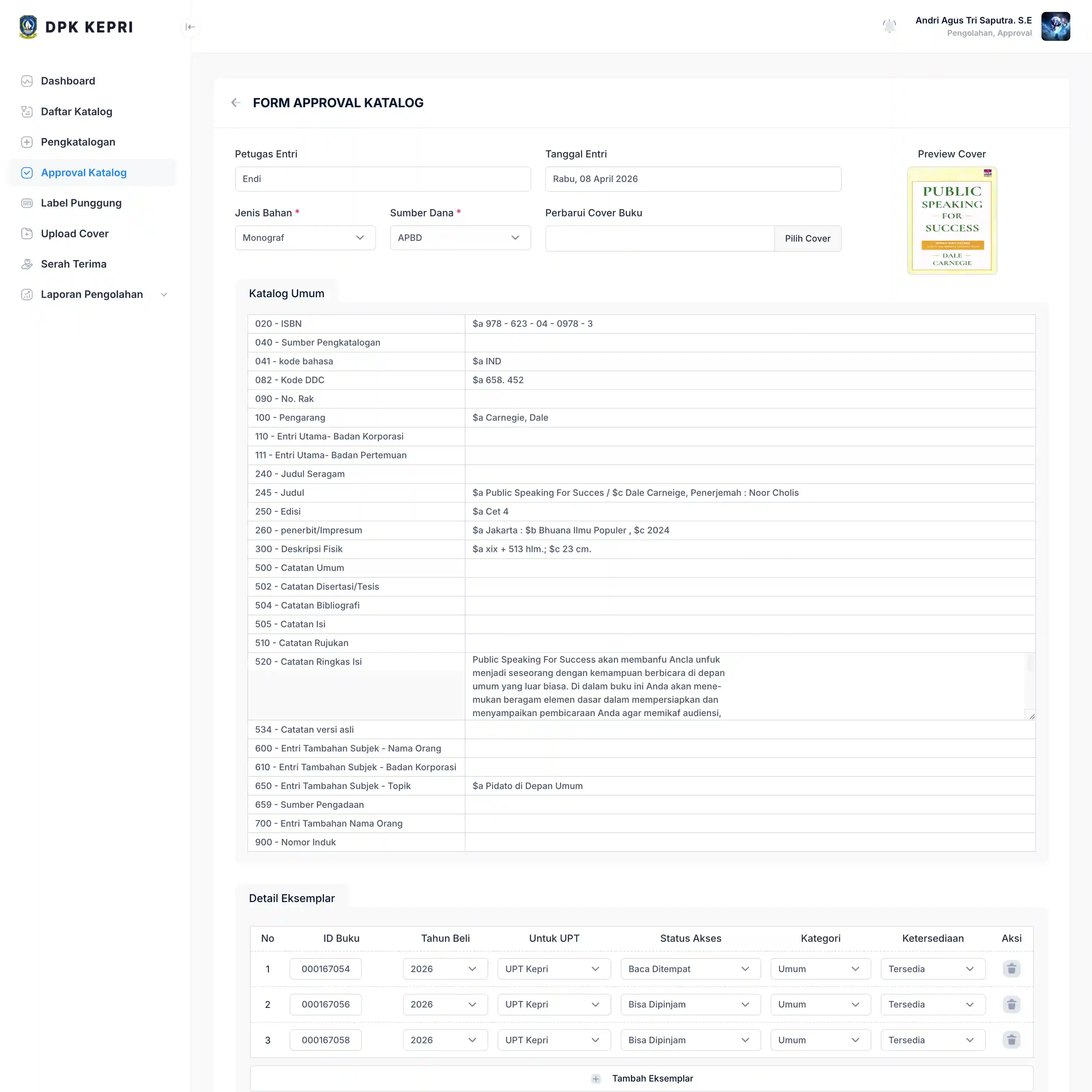The width and height of the screenshot is (1092, 1092).
Task: Open the Sumber Dana APBD dropdown
Action: (x=460, y=238)
